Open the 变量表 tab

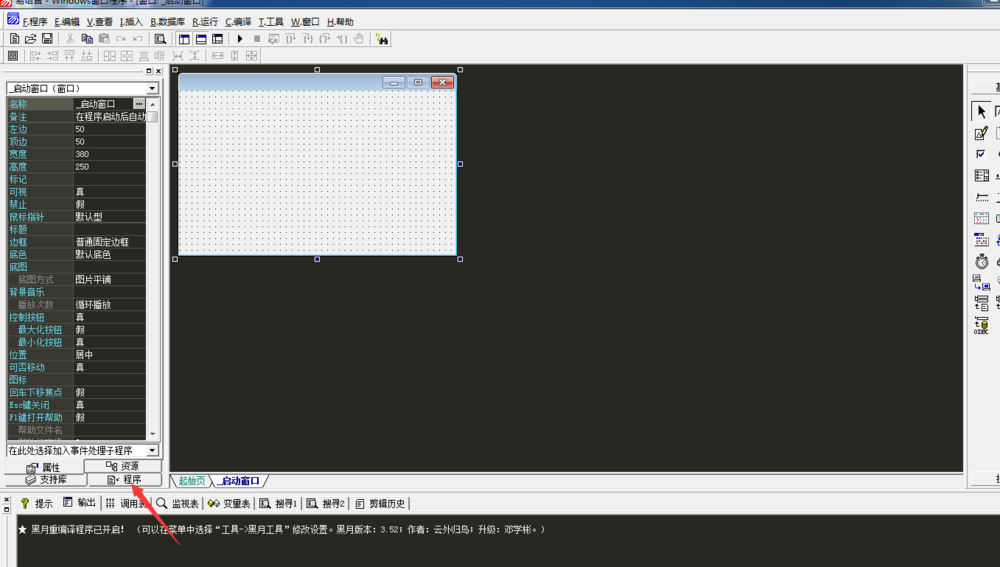(229, 503)
